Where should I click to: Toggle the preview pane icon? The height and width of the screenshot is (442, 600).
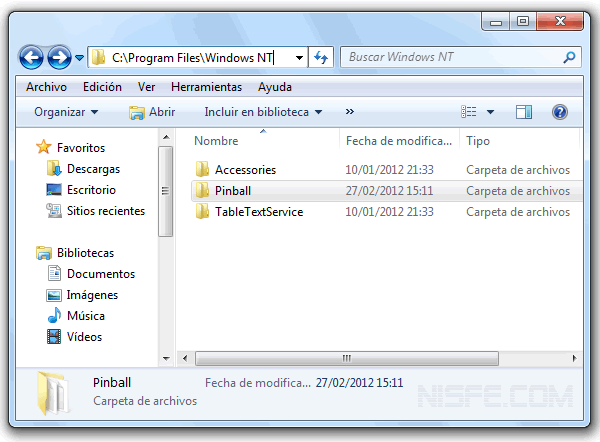click(x=523, y=112)
